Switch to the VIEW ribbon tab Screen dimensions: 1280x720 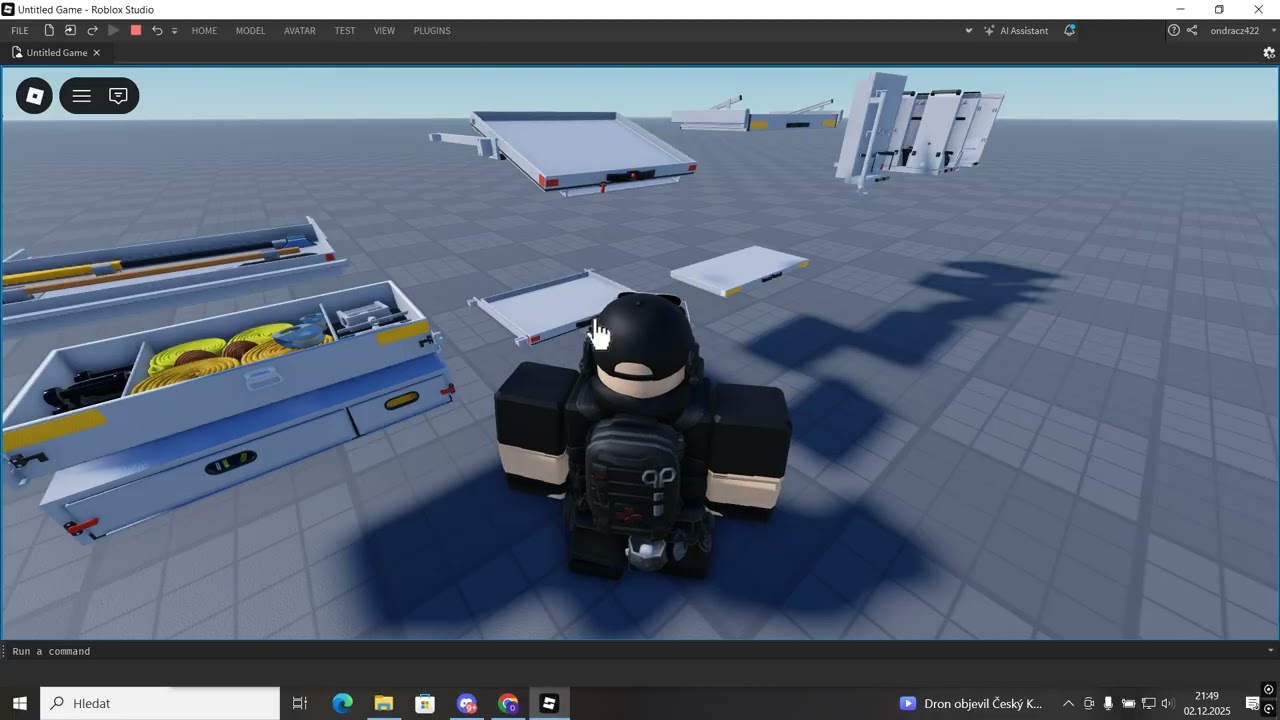tap(384, 31)
